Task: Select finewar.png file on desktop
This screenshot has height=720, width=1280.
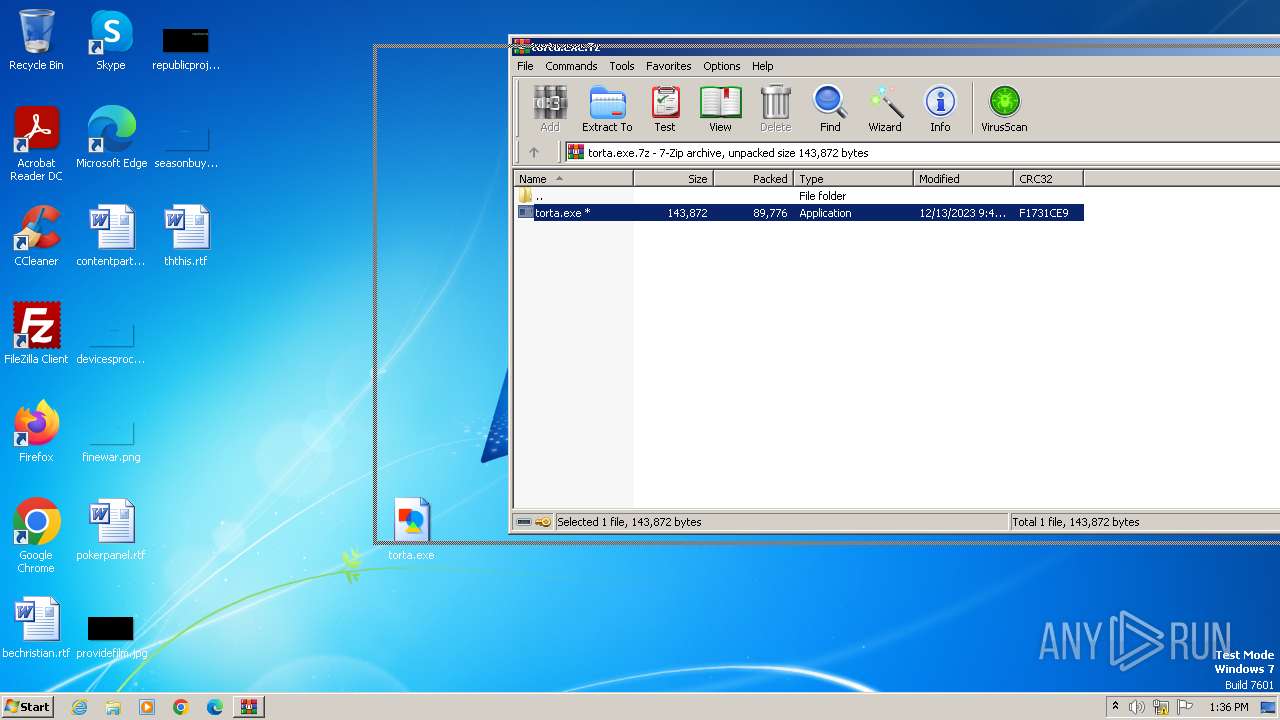Action: pos(111,440)
